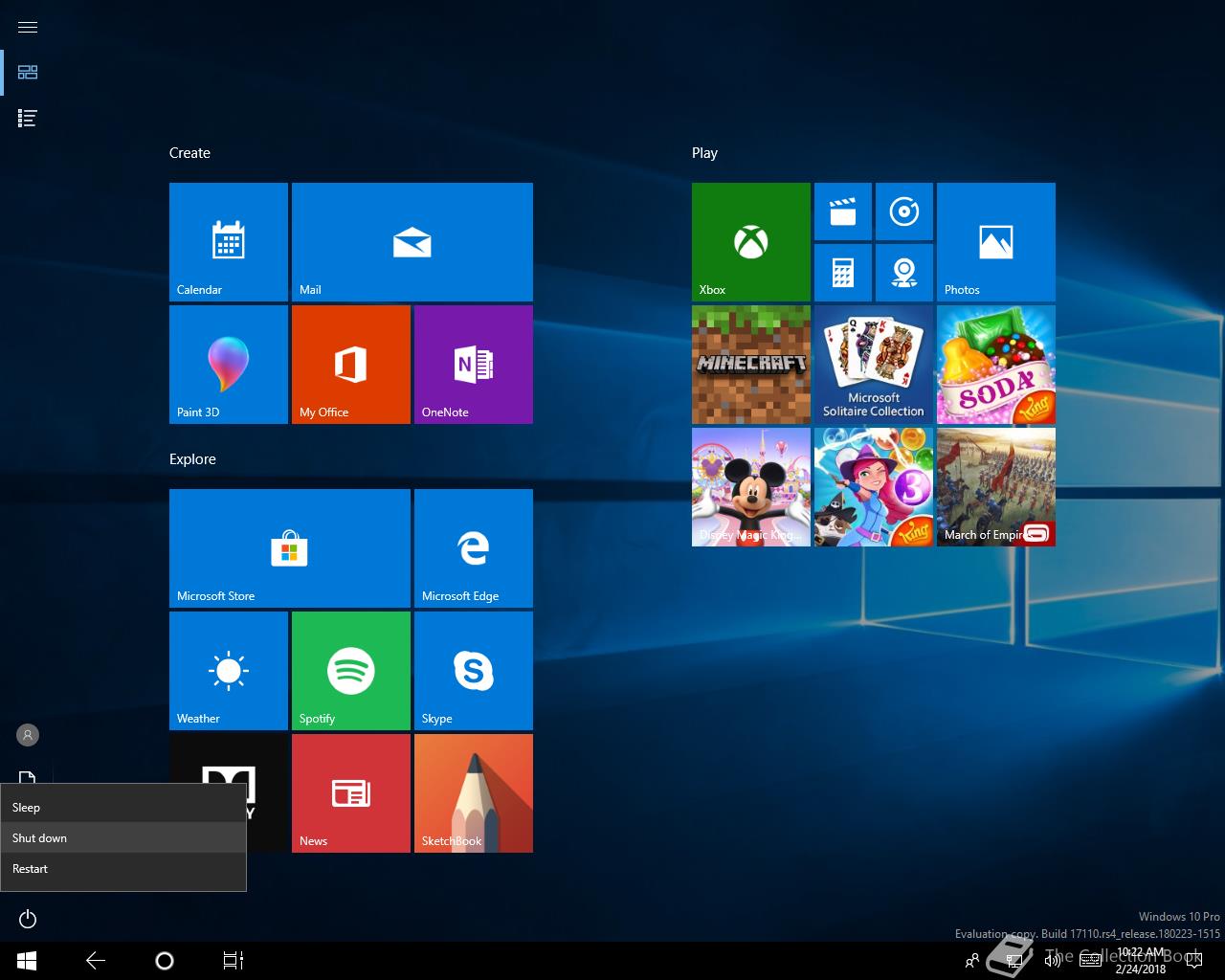Viewport: 1225px width, 980px height.
Task: Launch the Microsoft Edge tile
Action: pos(474,548)
